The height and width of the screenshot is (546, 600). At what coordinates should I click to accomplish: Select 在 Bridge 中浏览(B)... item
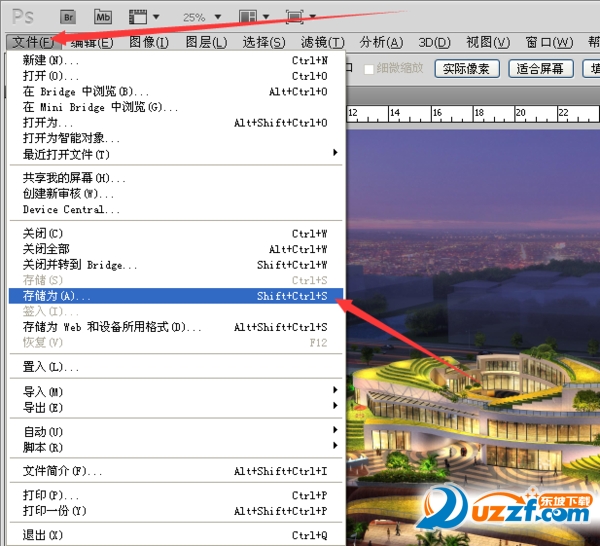click(x=176, y=92)
